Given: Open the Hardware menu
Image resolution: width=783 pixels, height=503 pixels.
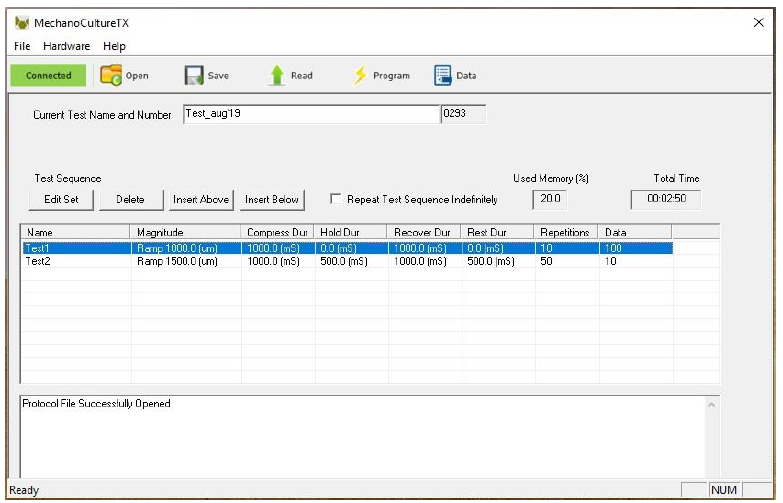Looking at the screenshot, I should coord(66,46).
